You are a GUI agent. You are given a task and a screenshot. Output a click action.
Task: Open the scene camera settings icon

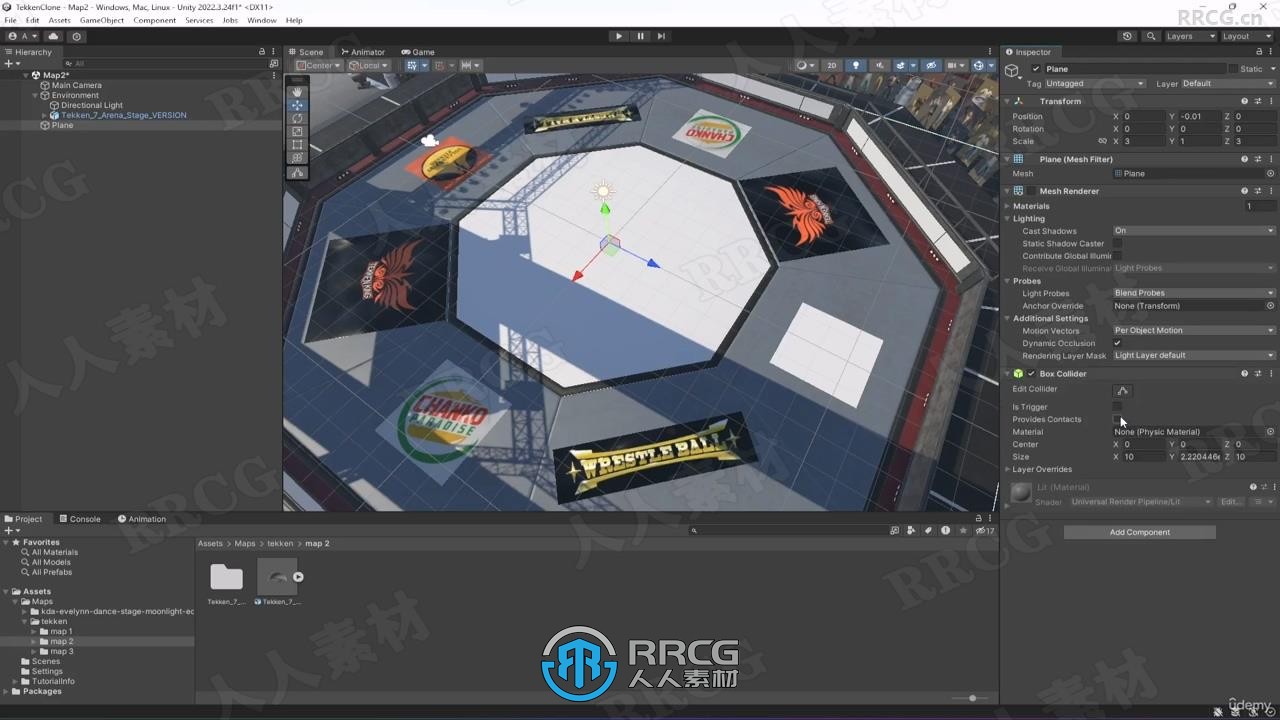[x=957, y=66]
